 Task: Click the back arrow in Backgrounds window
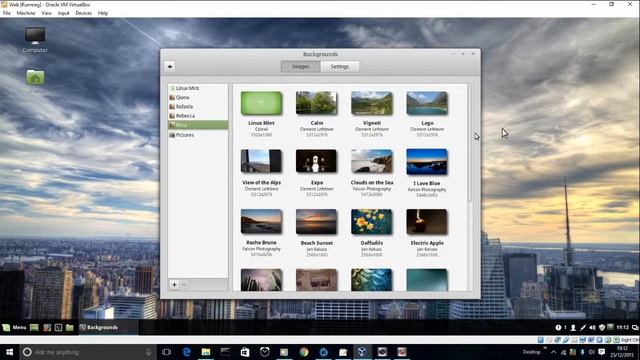click(170, 67)
